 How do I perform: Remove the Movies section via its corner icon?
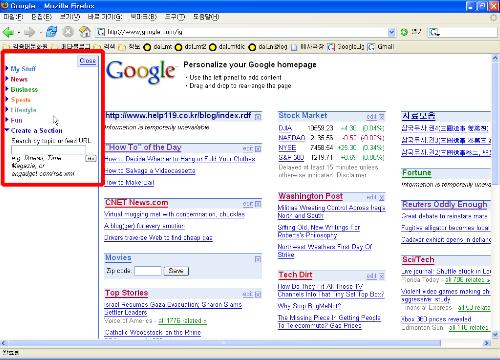258,259
